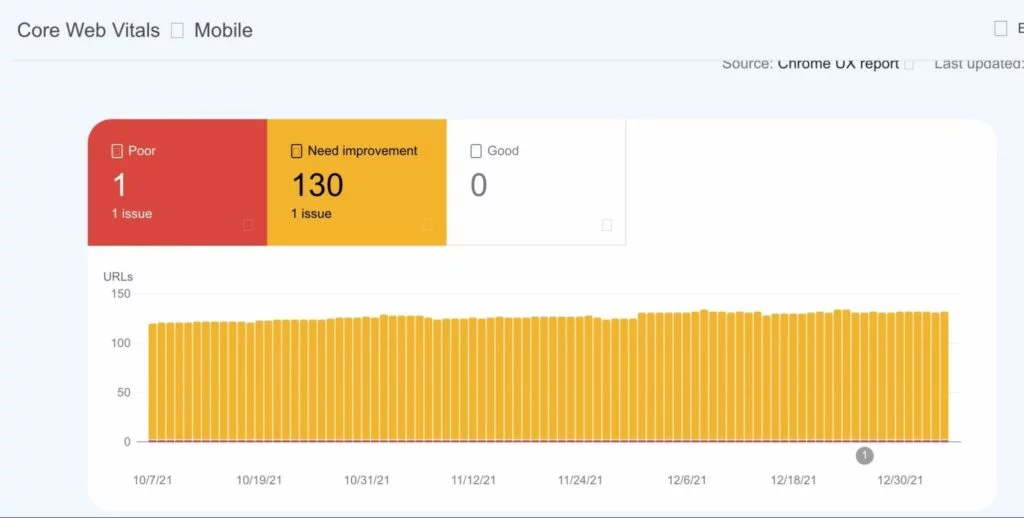Enable the Good checkbox
This screenshot has height=518, width=1024.
click(476, 151)
